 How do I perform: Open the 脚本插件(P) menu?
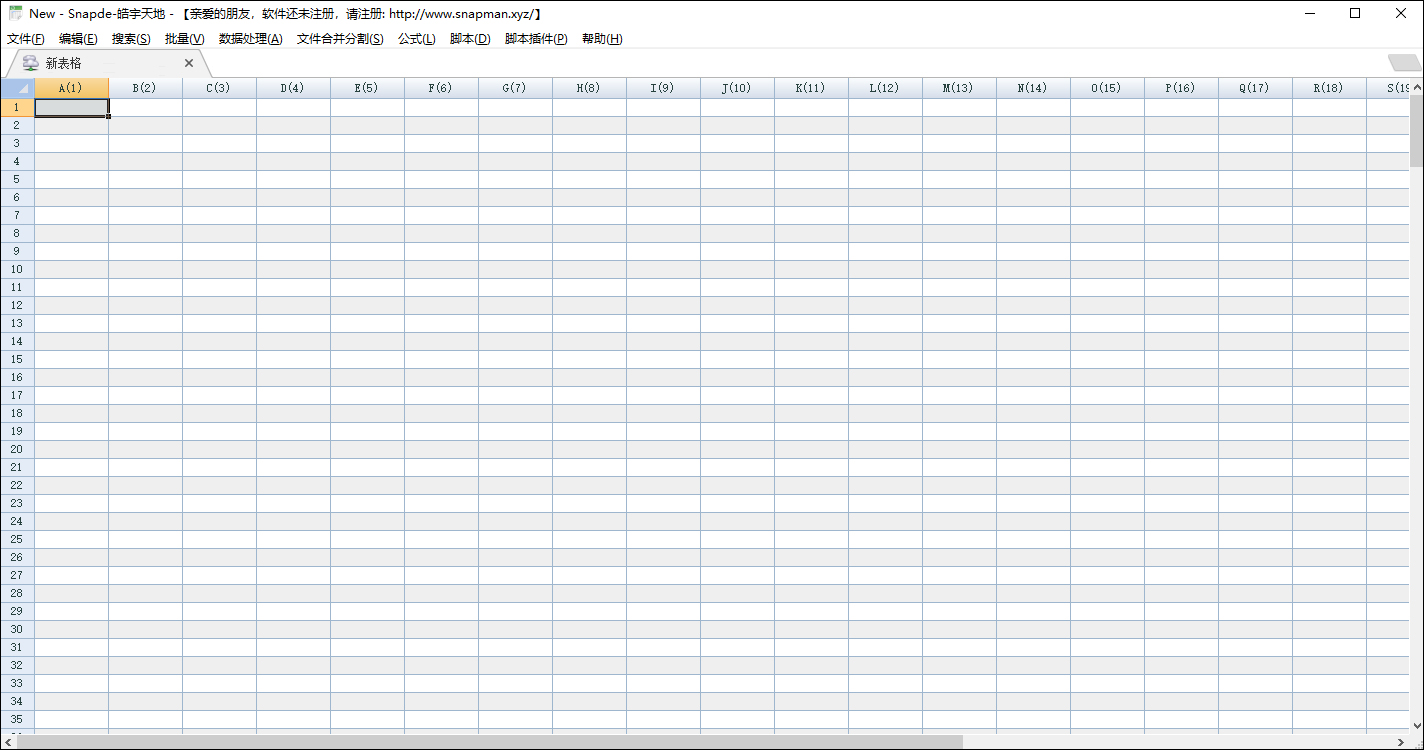pyautogui.click(x=536, y=39)
